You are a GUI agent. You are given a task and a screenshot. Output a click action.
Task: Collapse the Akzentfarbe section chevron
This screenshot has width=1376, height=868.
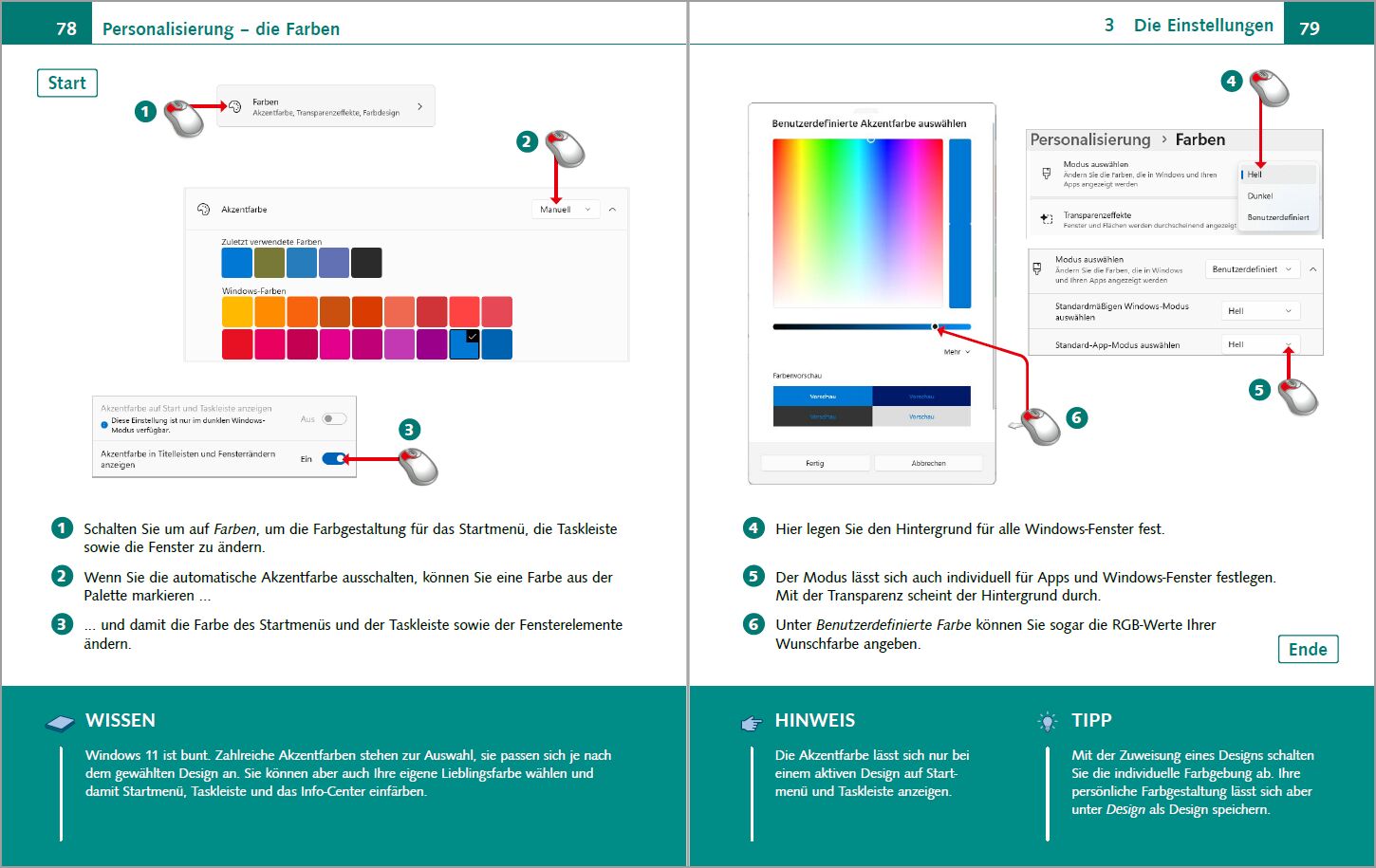[x=612, y=209]
